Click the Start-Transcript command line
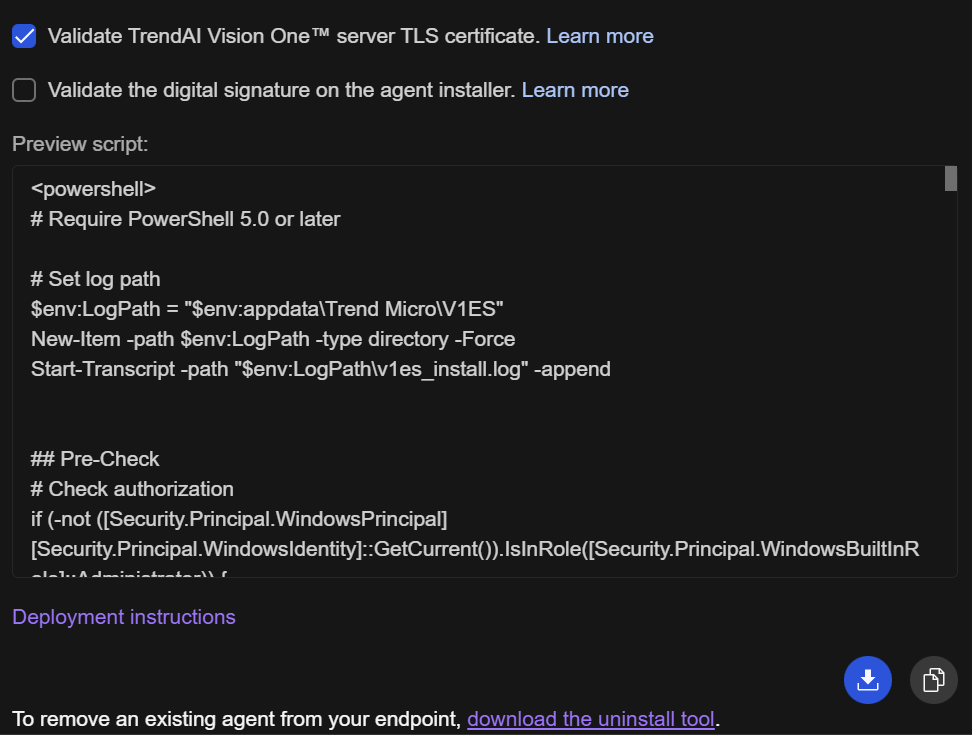972x735 pixels. click(320, 369)
